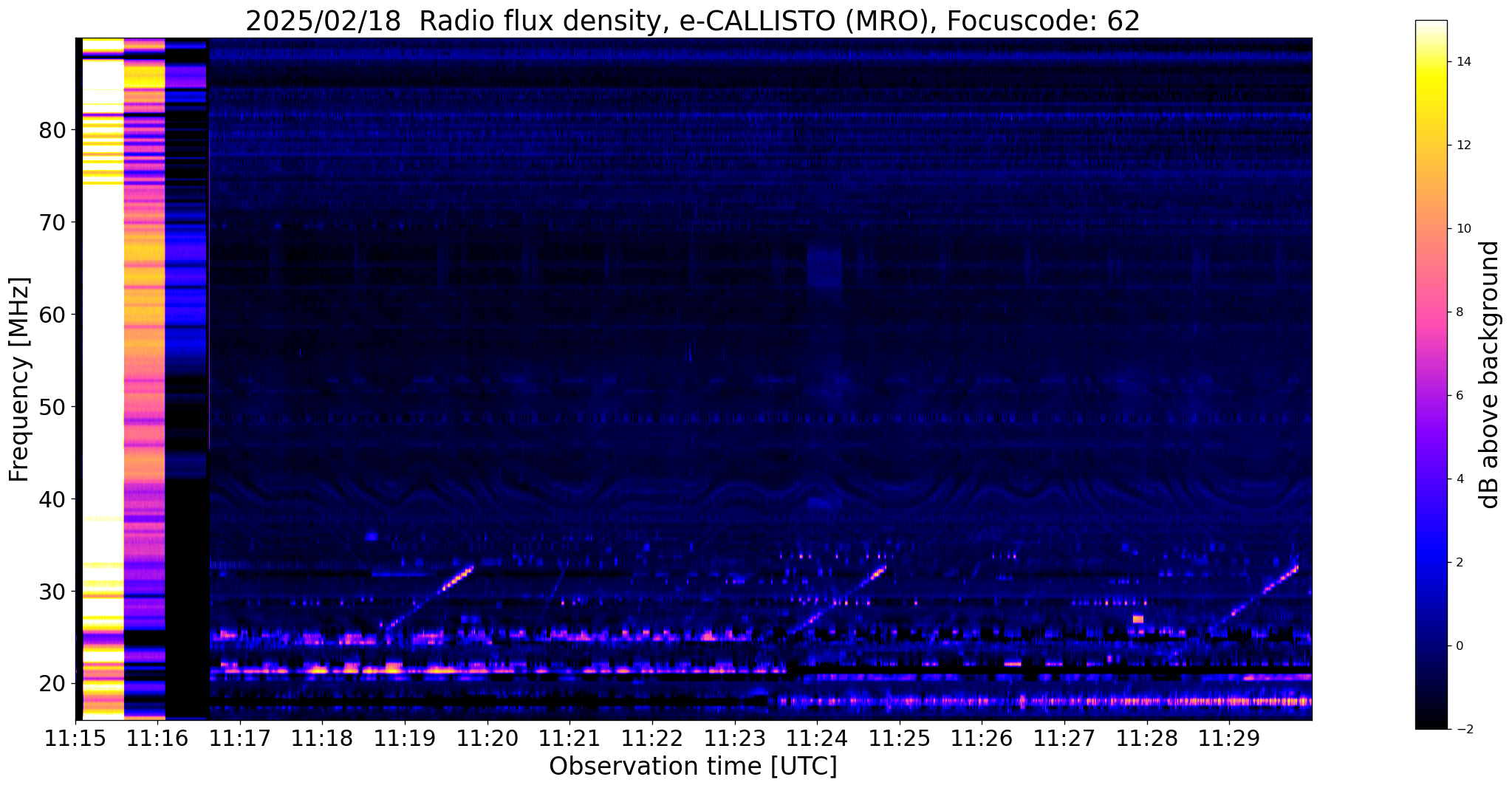Click the 80 MHz frequency tick label
Image resolution: width=1512 pixels, height=788 pixels.
point(52,130)
